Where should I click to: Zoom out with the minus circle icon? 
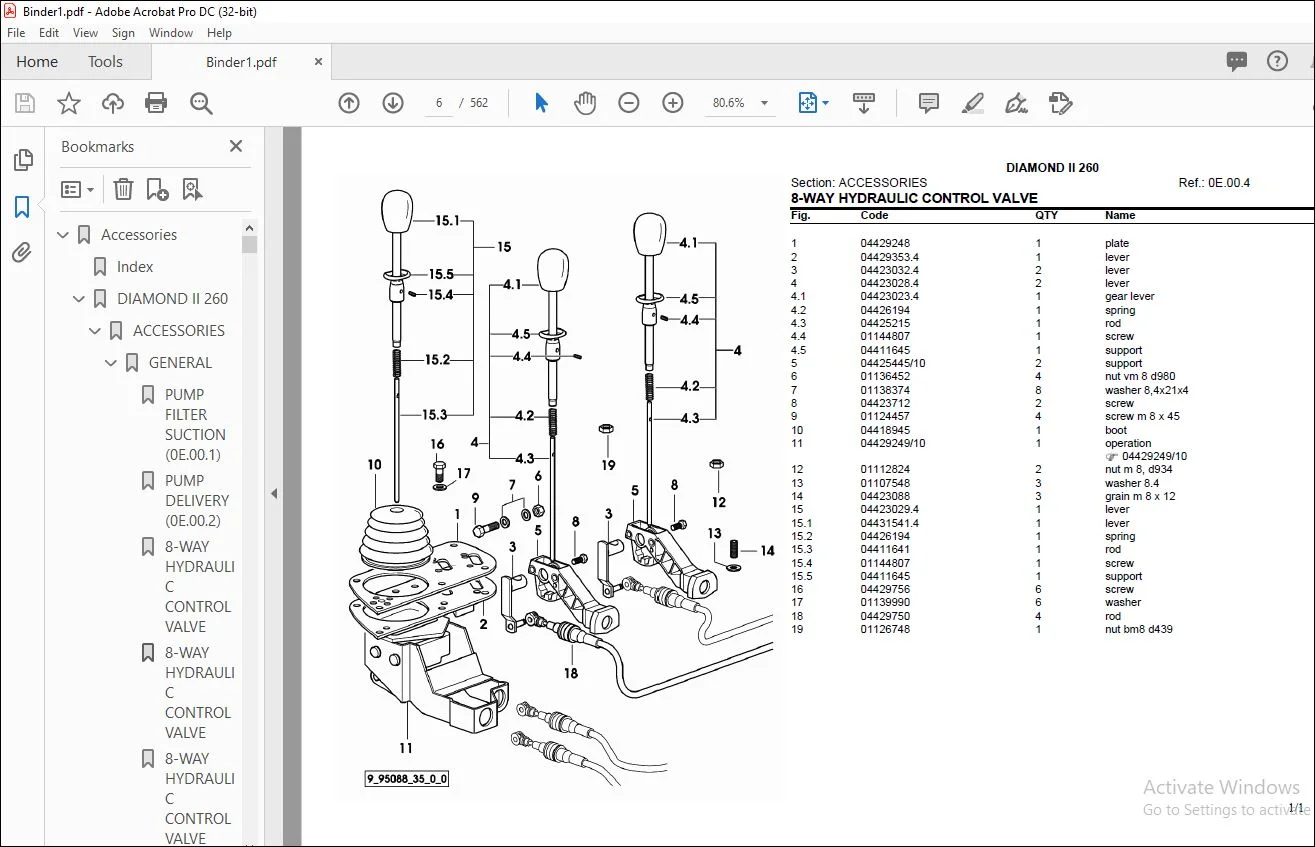click(x=629, y=103)
